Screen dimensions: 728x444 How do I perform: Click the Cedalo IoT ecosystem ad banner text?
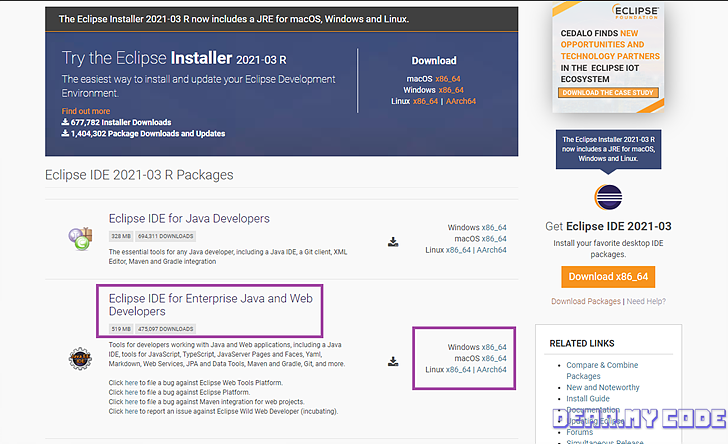coord(610,56)
